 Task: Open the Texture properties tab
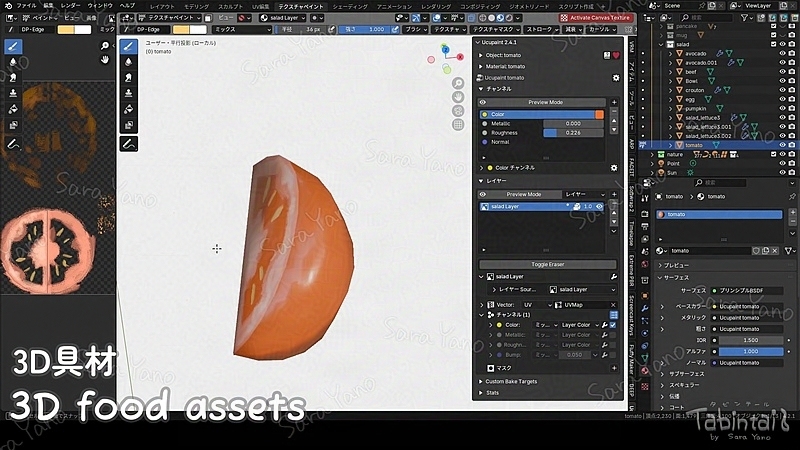645,386
